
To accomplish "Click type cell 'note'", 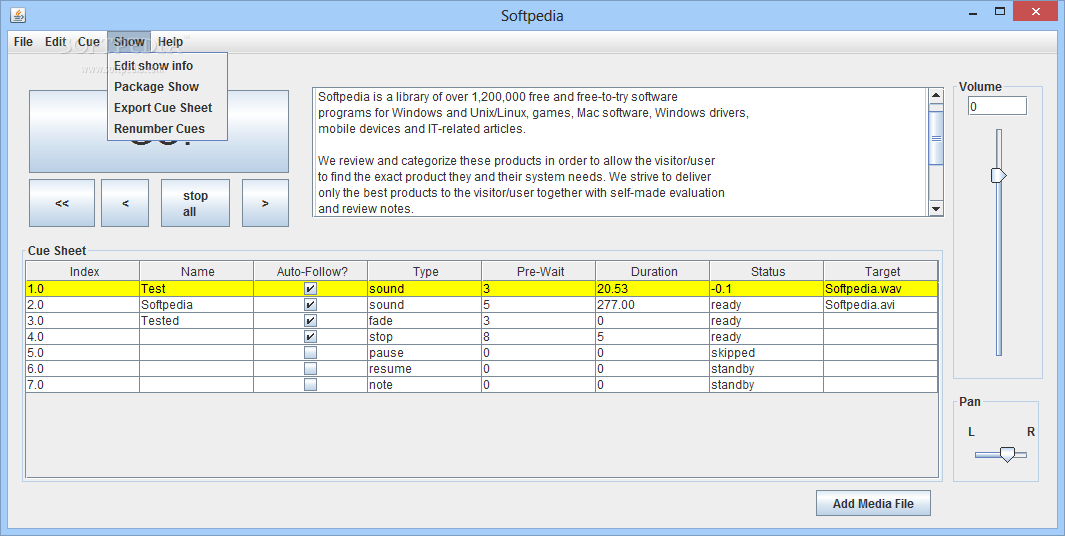I will click(425, 385).
